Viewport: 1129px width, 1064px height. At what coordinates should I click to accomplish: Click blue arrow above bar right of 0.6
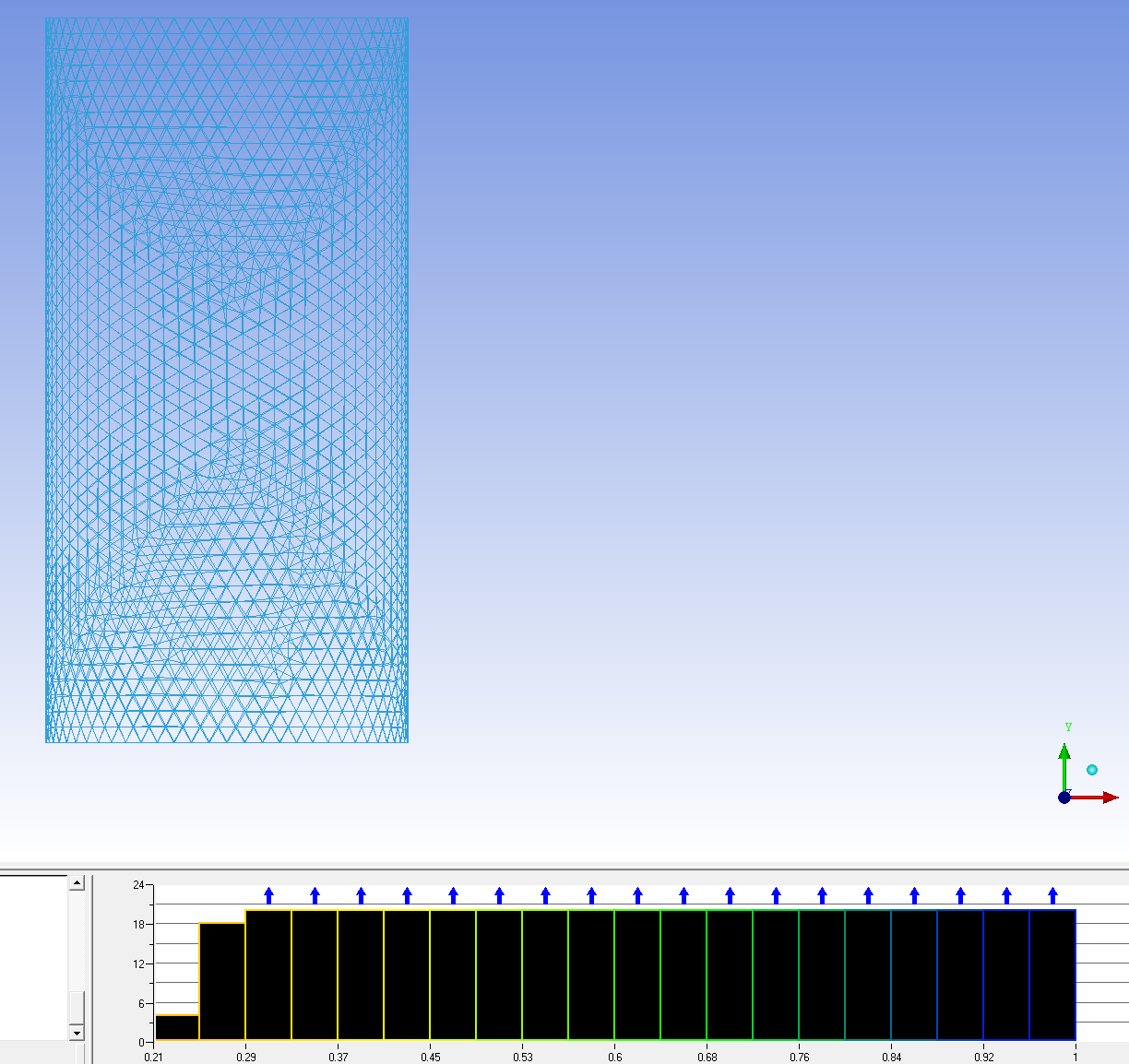tap(637, 895)
